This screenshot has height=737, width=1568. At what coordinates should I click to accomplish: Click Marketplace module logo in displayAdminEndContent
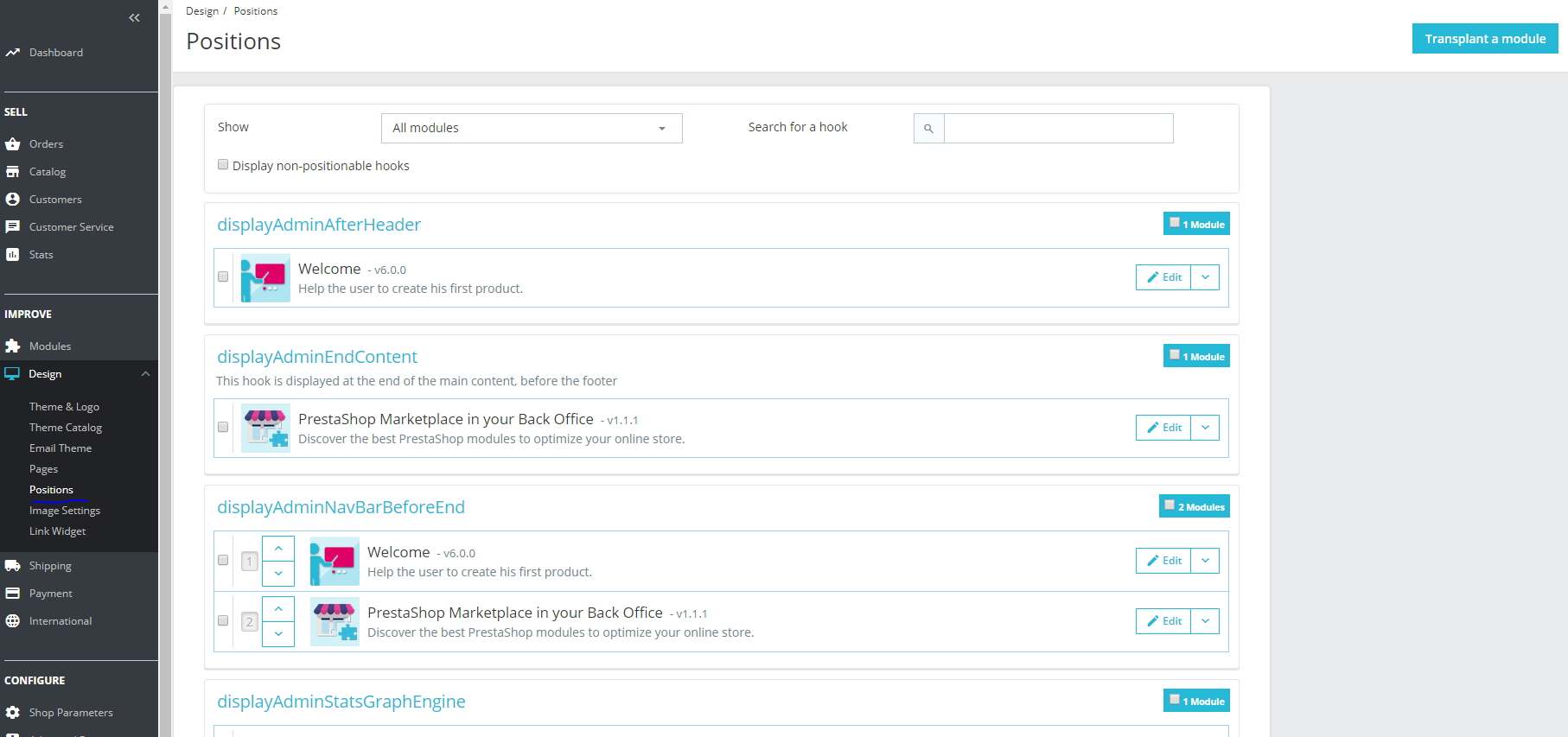pos(265,428)
